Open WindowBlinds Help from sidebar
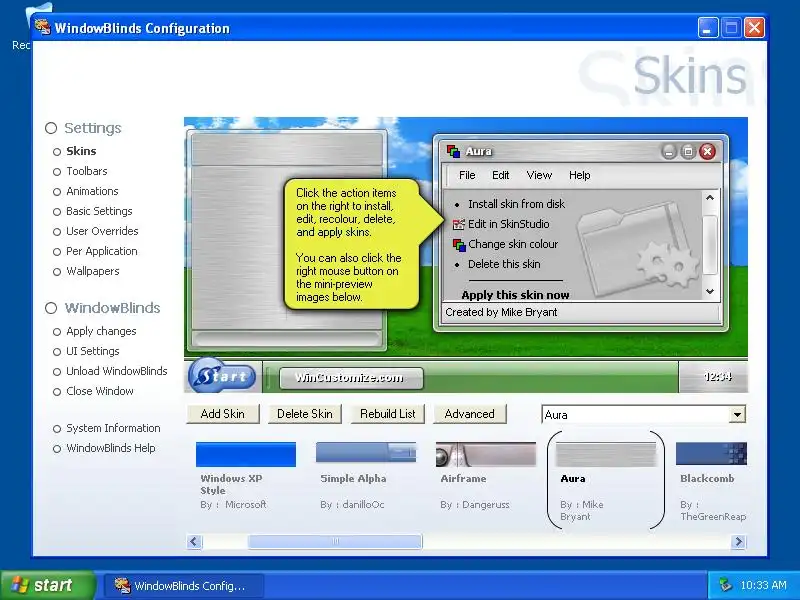This screenshot has height=600, width=800. [x=104, y=448]
